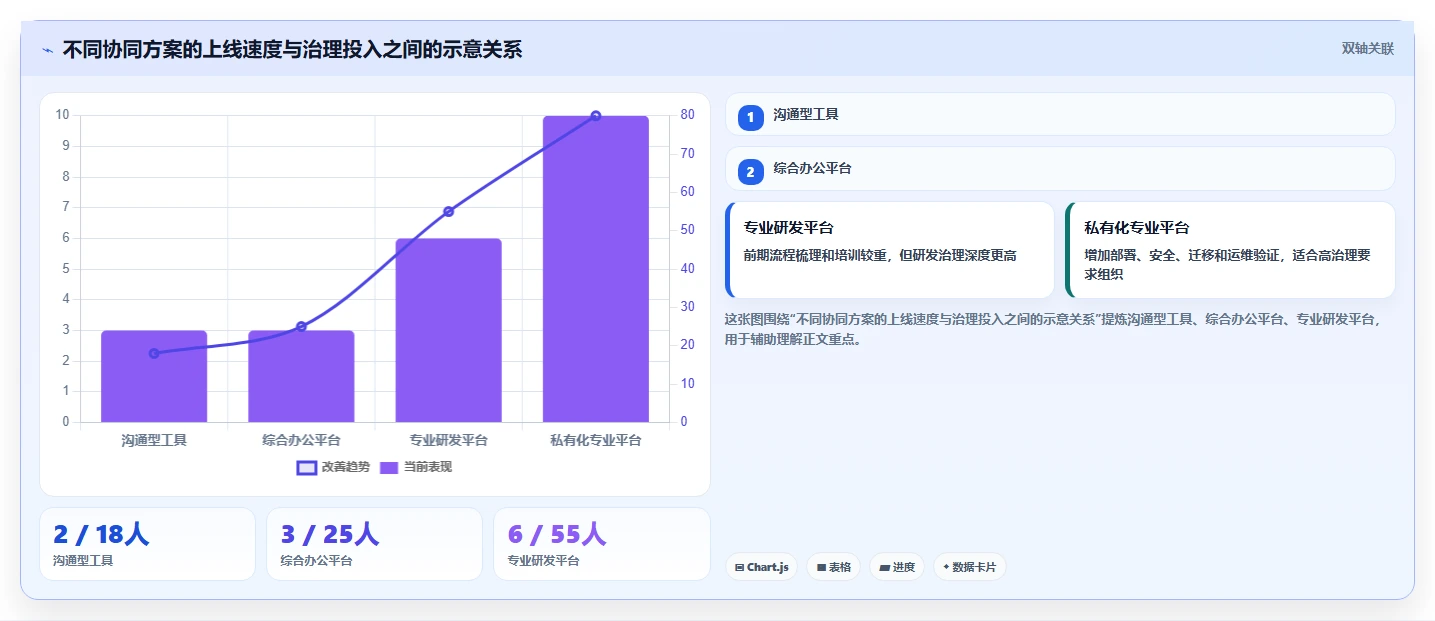The image size is (1435, 621).
Task: Toggle the 改善趋势 legend entry
Action: 333,467
